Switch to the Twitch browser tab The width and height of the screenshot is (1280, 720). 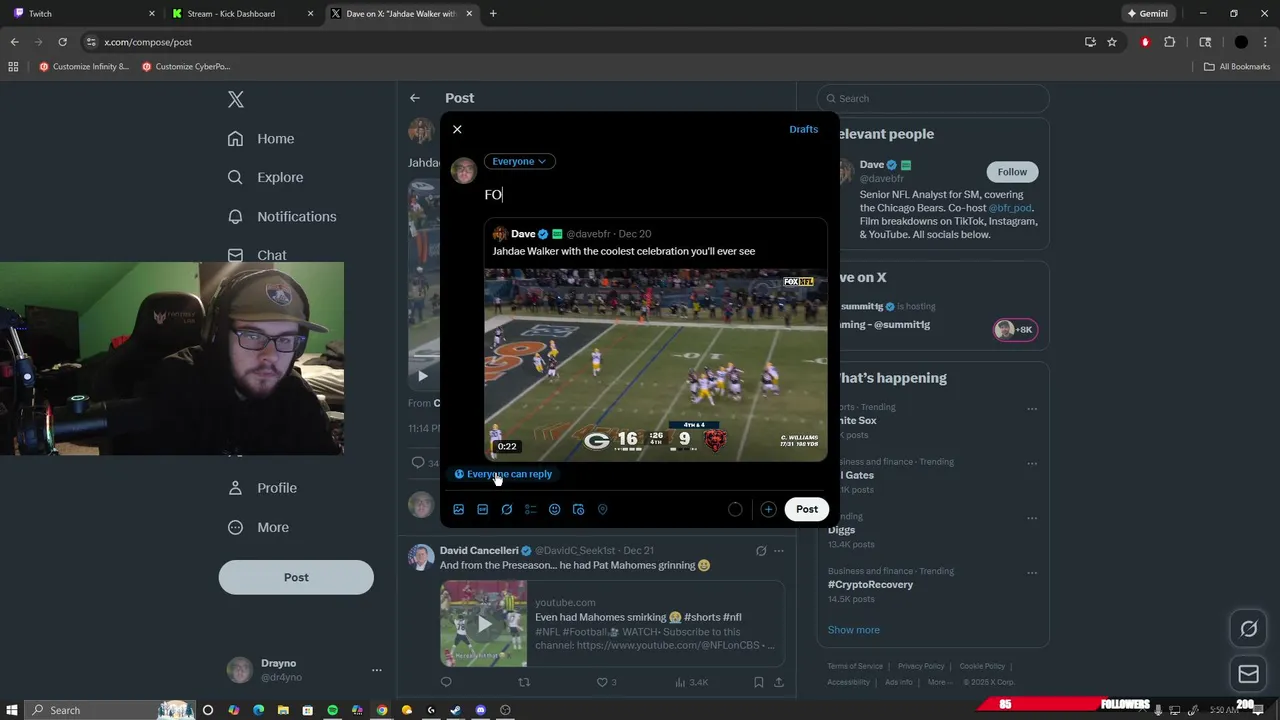coord(83,14)
